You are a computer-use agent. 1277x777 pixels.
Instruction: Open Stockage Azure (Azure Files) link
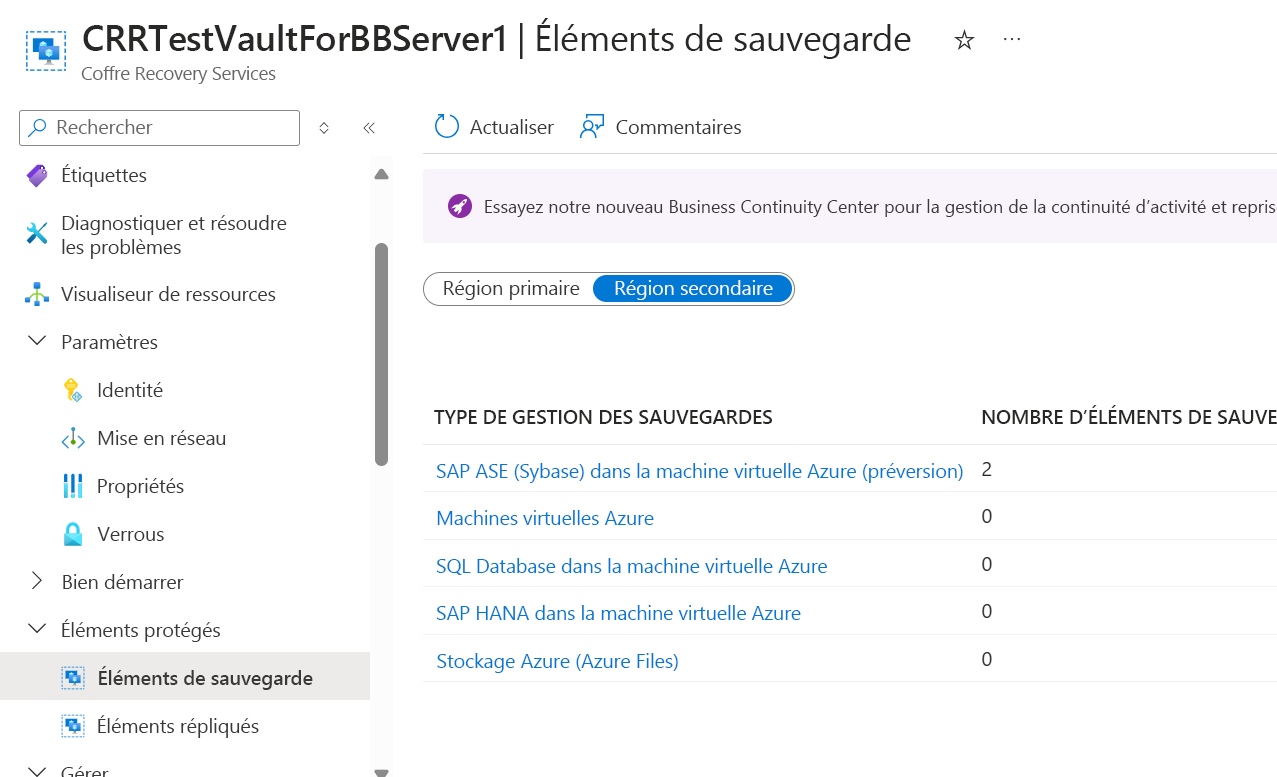[557, 661]
